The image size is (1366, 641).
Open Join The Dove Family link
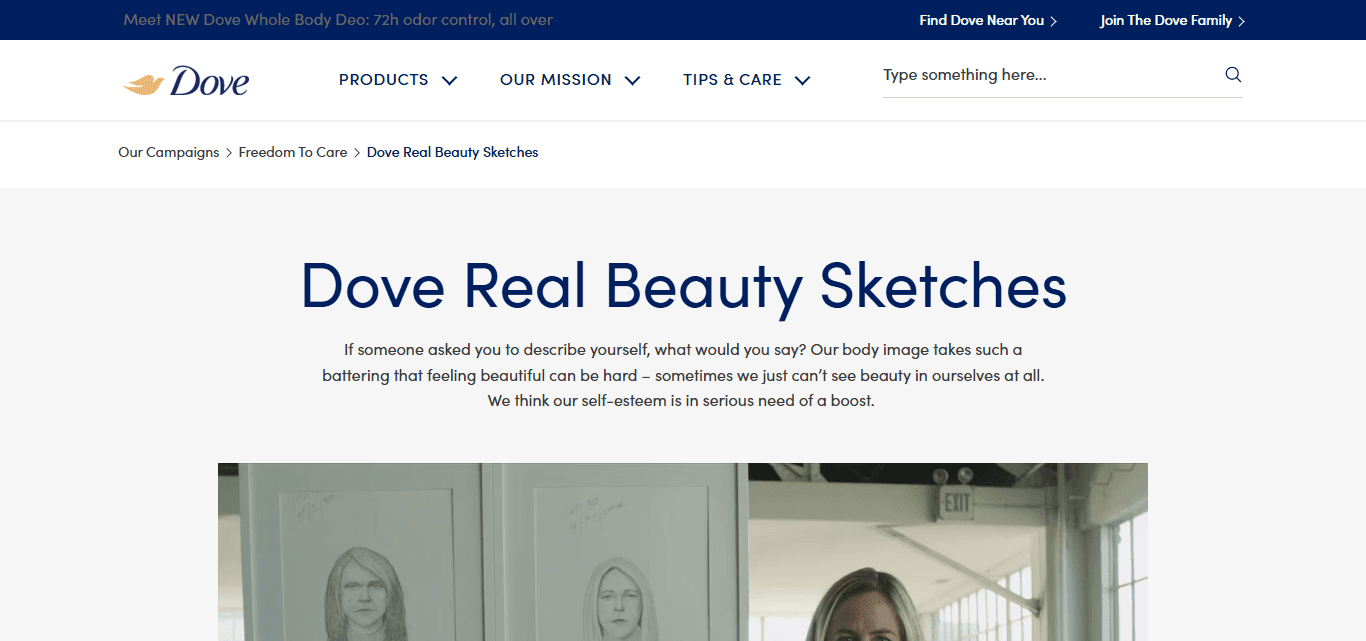click(x=1172, y=20)
